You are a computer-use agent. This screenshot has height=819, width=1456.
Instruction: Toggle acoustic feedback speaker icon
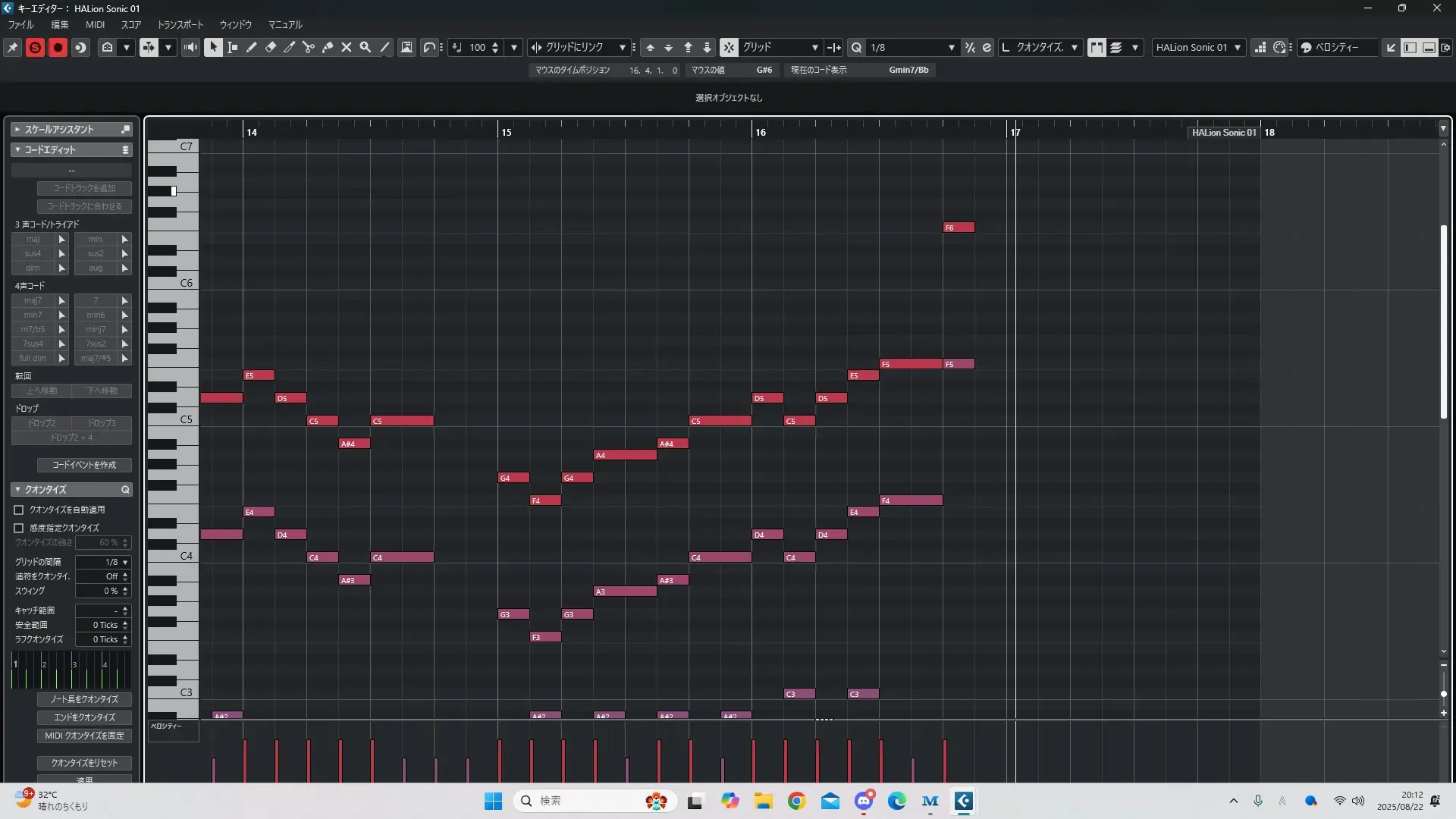click(x=190, y=47)
